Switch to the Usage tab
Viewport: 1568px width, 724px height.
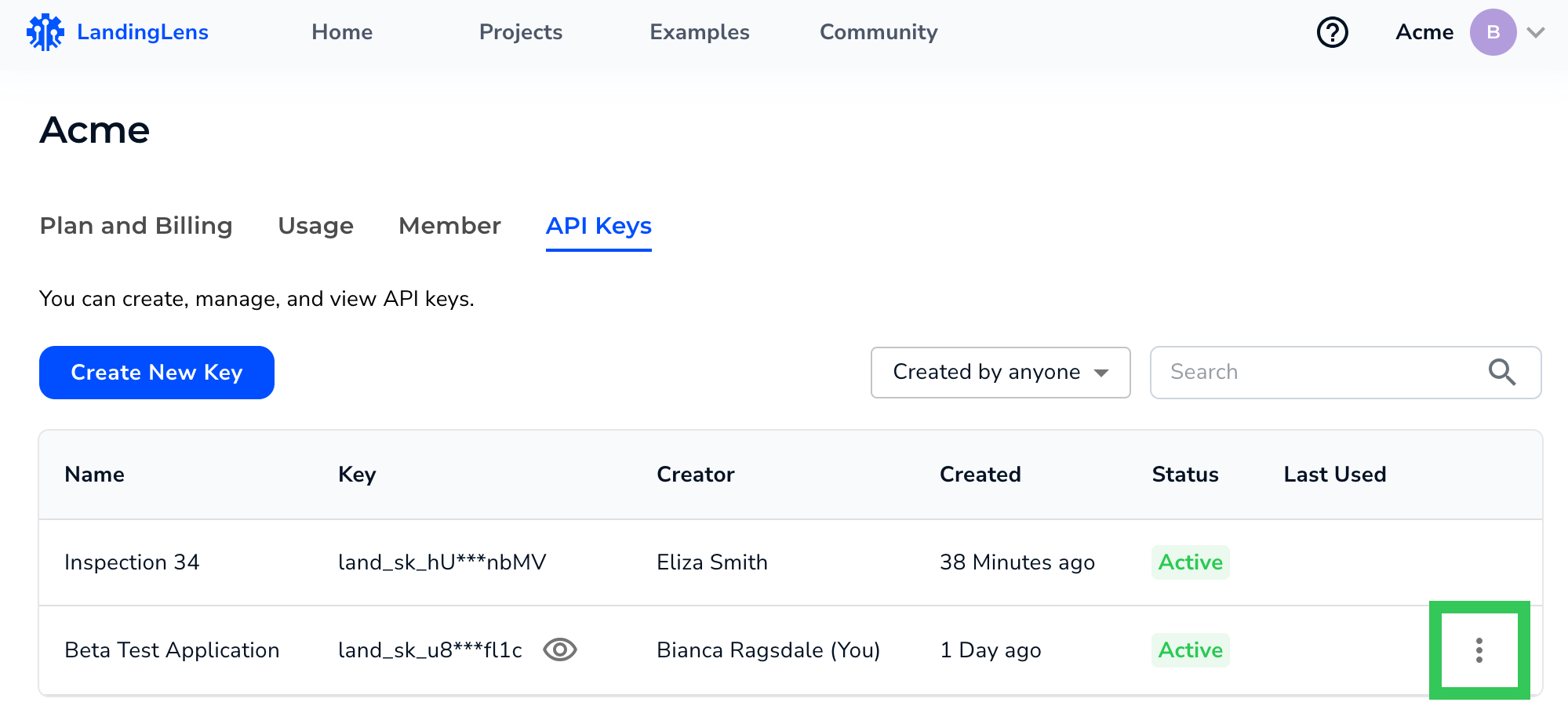click(315, 226)
